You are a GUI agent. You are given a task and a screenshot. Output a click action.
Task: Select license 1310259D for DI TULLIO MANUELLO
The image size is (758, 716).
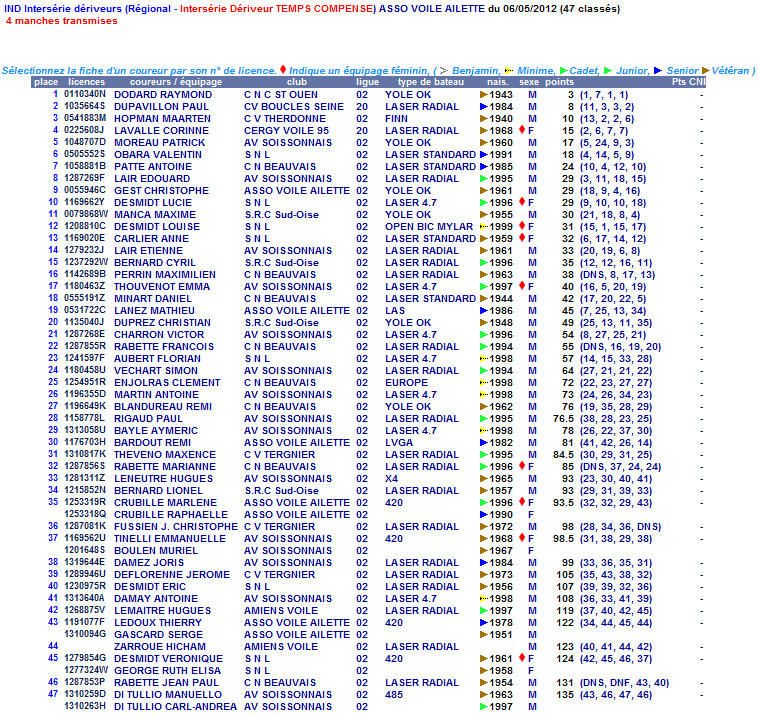85,694
